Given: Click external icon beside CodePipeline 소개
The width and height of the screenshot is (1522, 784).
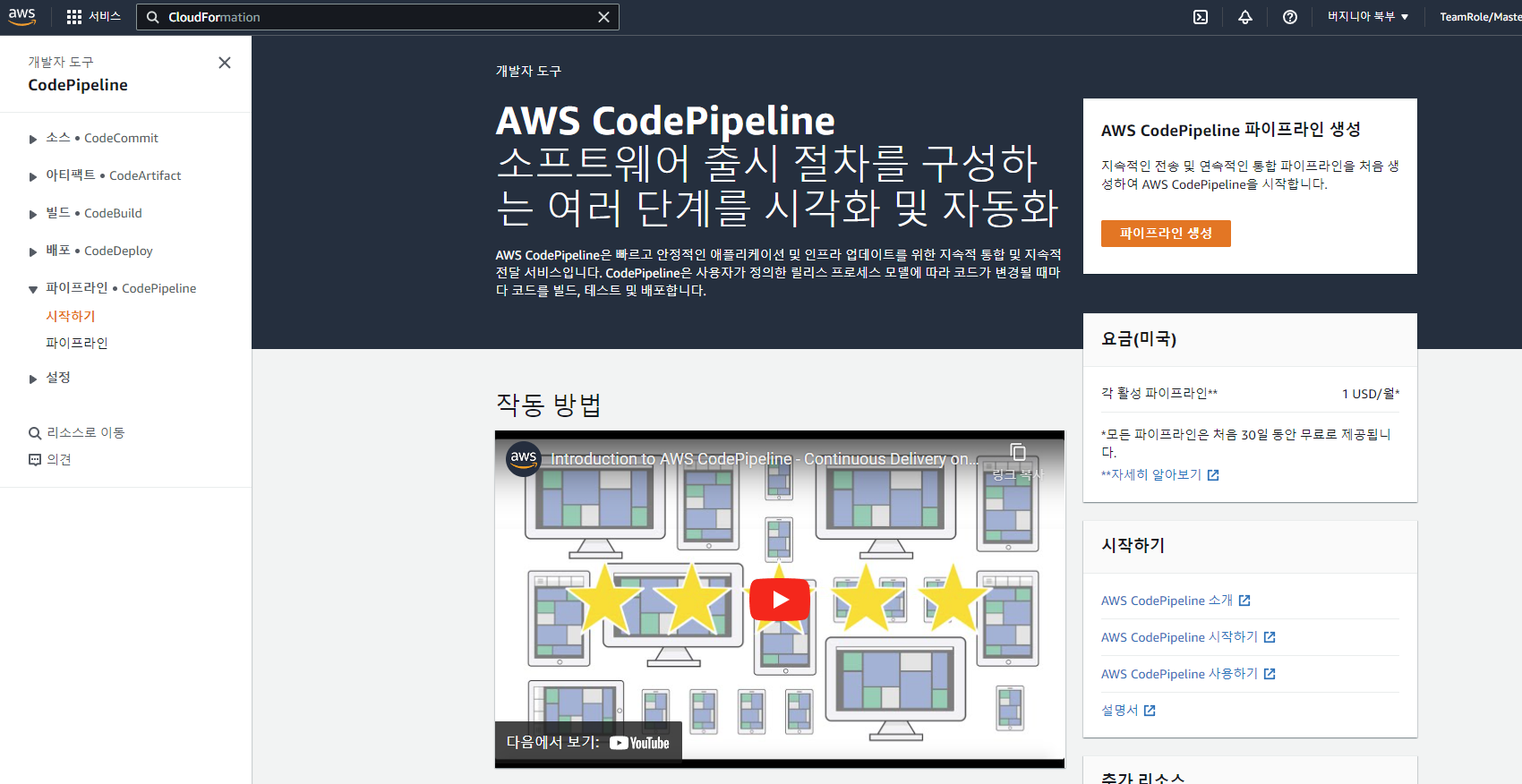Looking at the screenshot, I should point(1244,601).
